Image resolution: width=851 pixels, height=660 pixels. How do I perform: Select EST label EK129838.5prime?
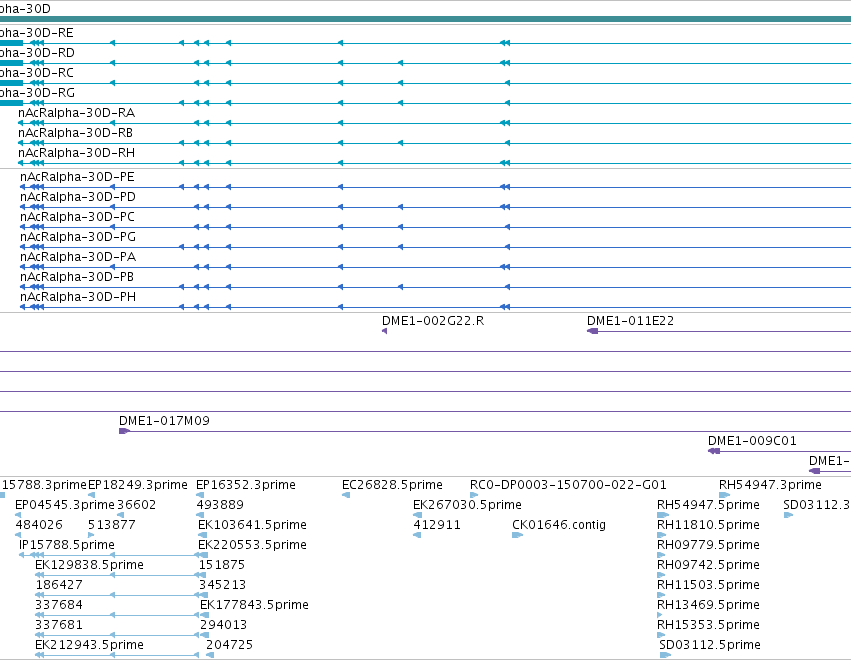pyautogui.click(x=90, y=565)
